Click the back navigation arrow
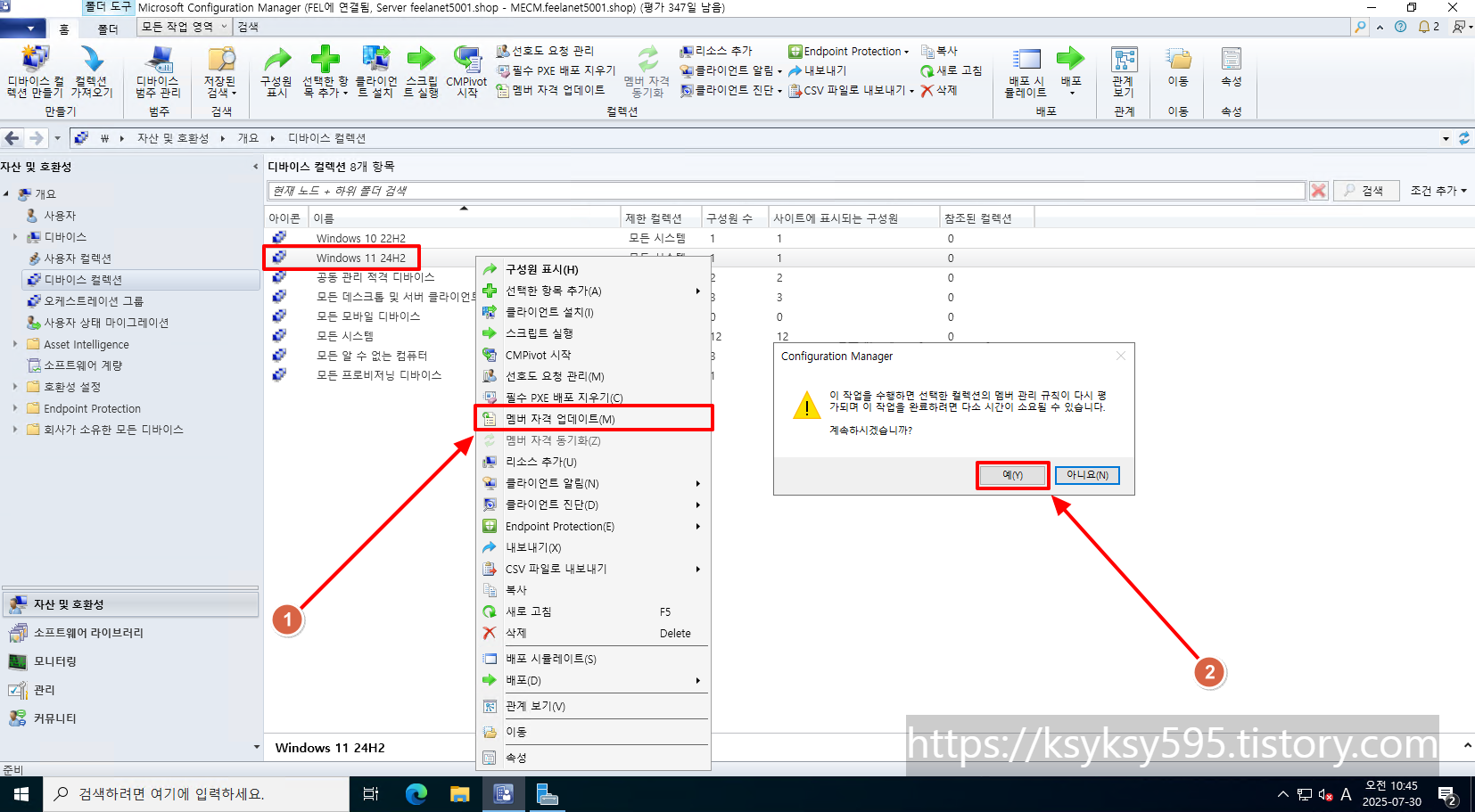Screen dimensions: 1475x812 (12, 138)
